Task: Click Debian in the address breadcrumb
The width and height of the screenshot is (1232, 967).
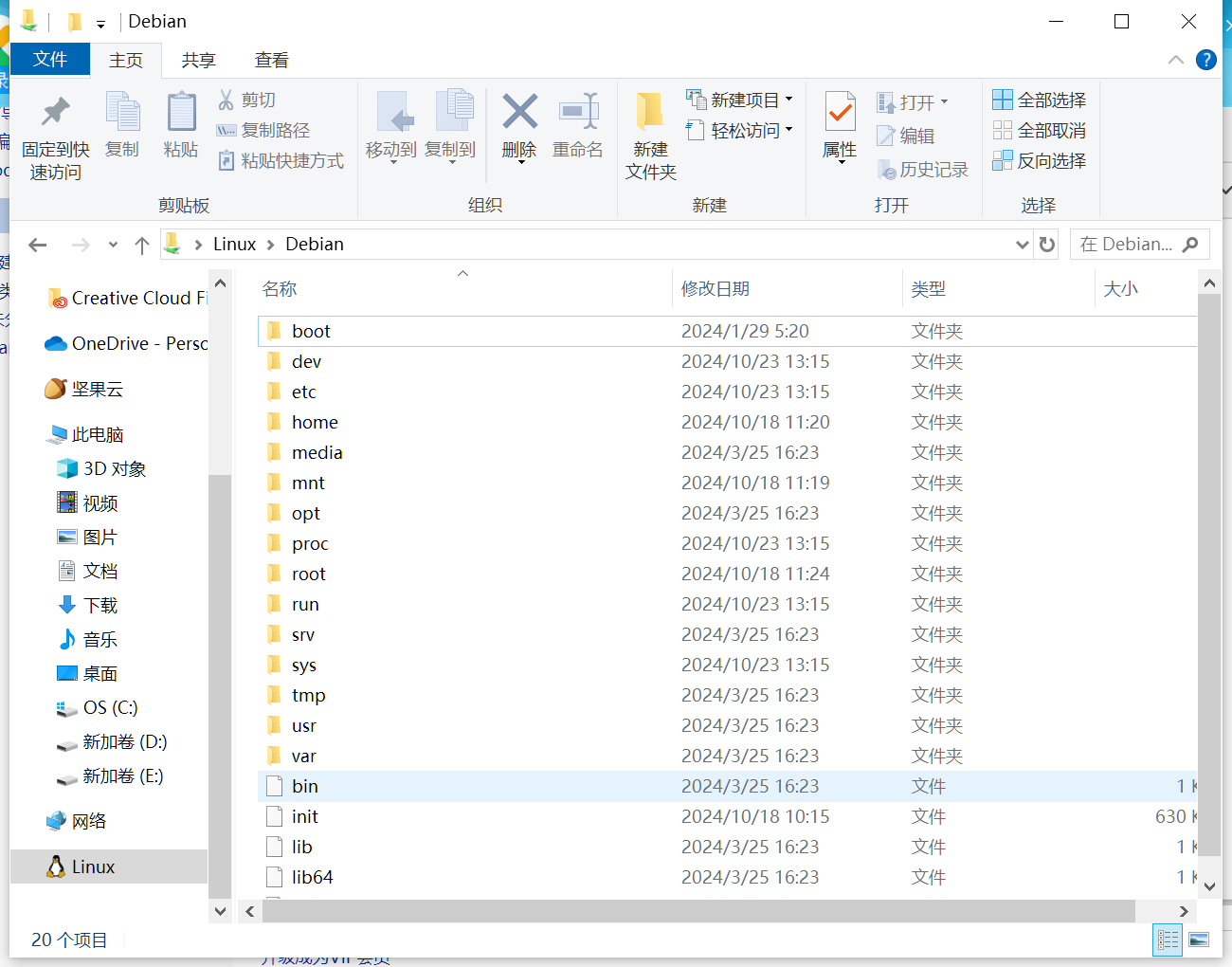Action: [x=315, y=245]
